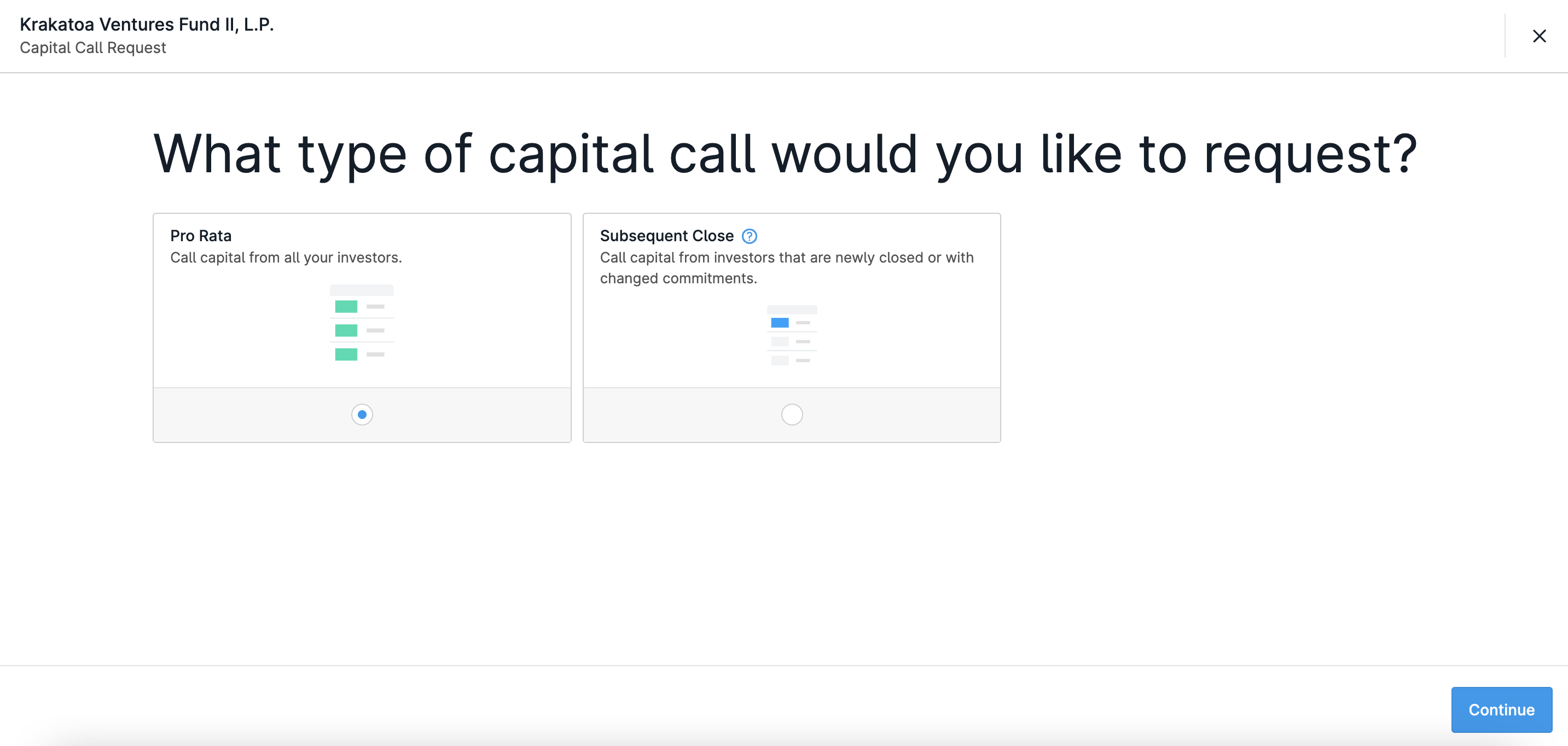Screen dimensions: 1568x746
Task: Choose the empty radio under Subsequent Close
Action: coord(791,414)
